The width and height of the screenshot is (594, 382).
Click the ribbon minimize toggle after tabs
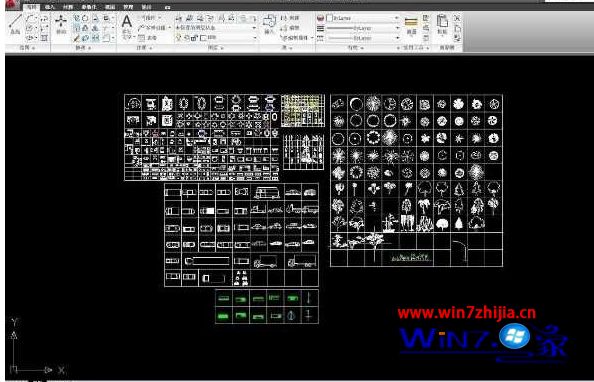(x=167, y=8)
